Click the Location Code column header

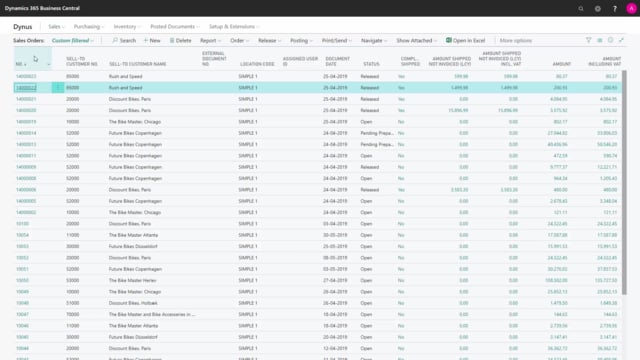click(x=257, y=64)
